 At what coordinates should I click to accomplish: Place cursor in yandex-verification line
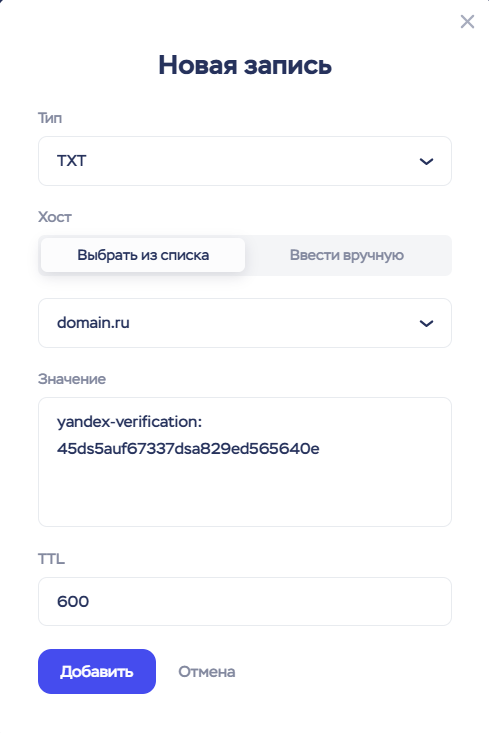(x=129, y=422)
